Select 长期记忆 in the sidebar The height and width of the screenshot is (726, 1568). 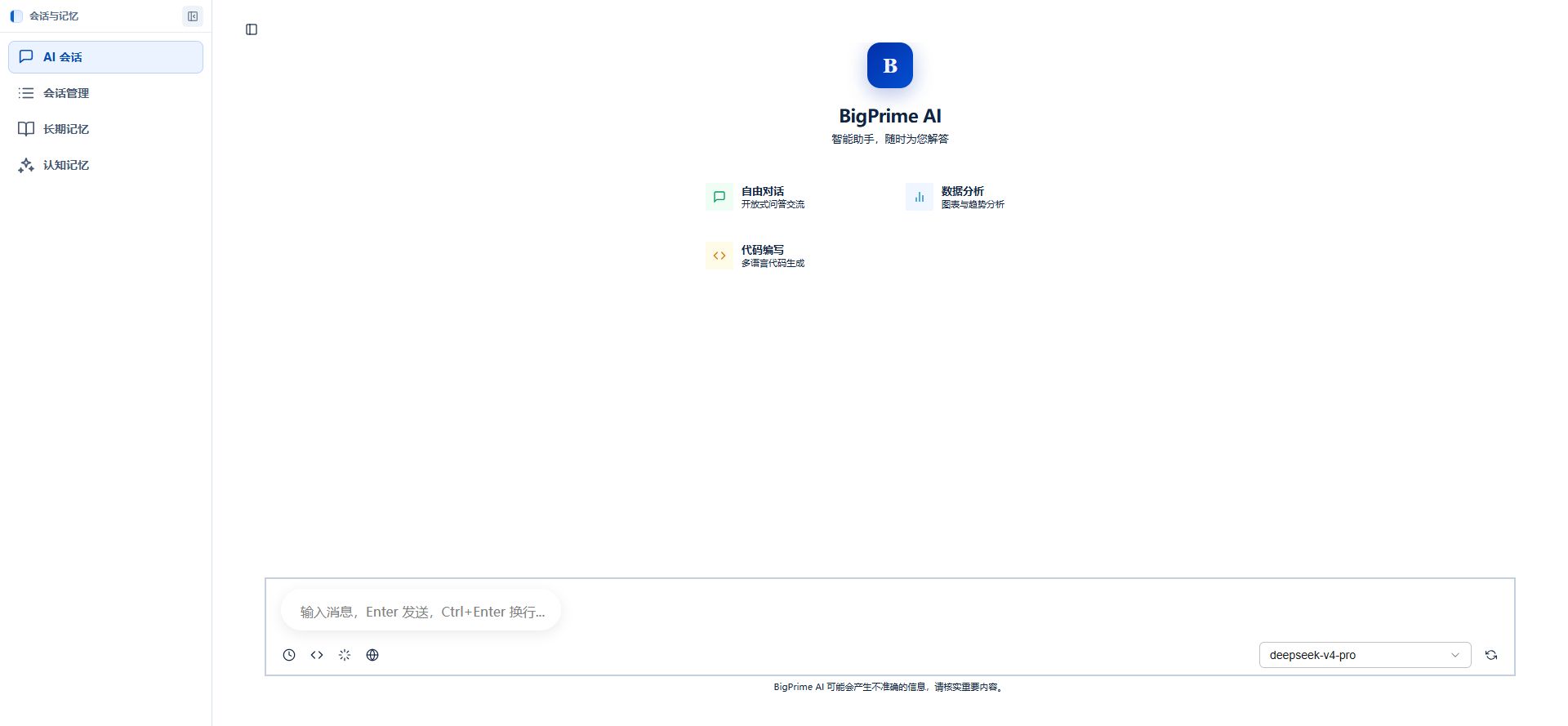105,129
